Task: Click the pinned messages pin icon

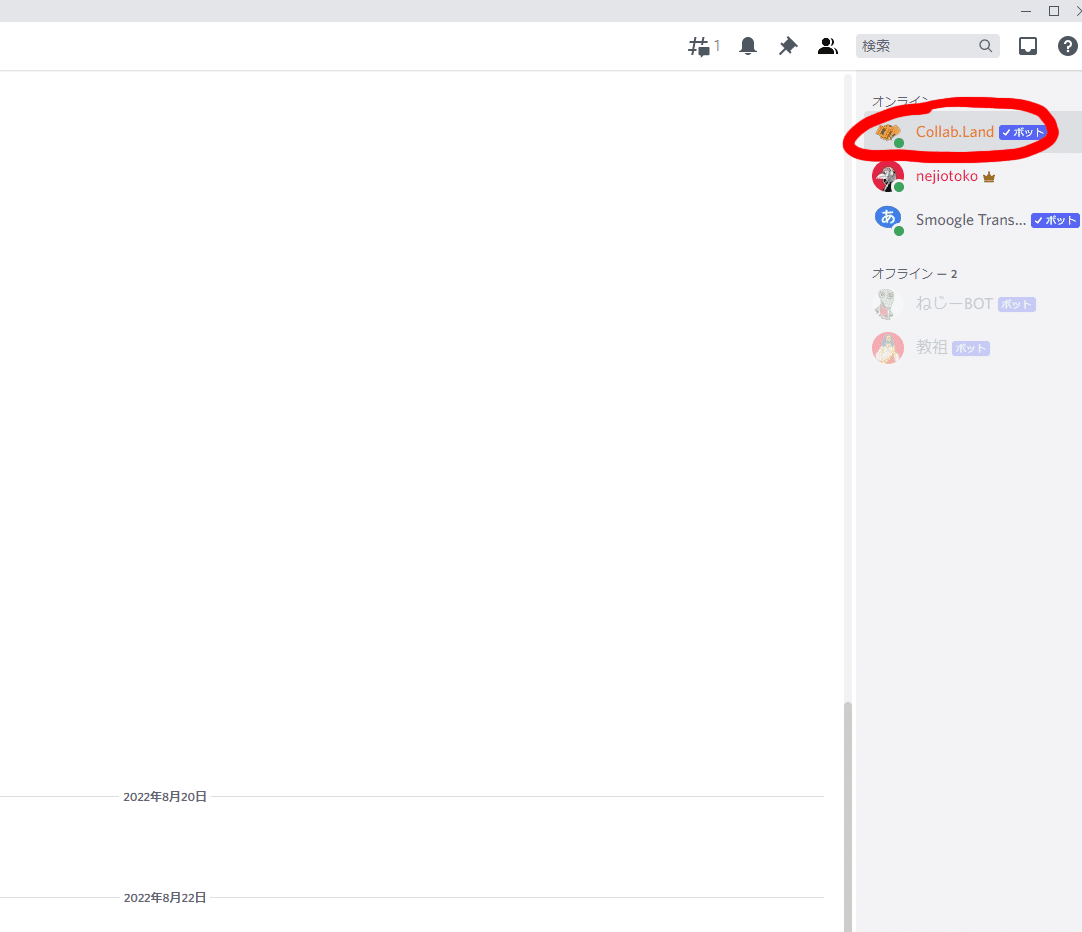Action: 787,45
